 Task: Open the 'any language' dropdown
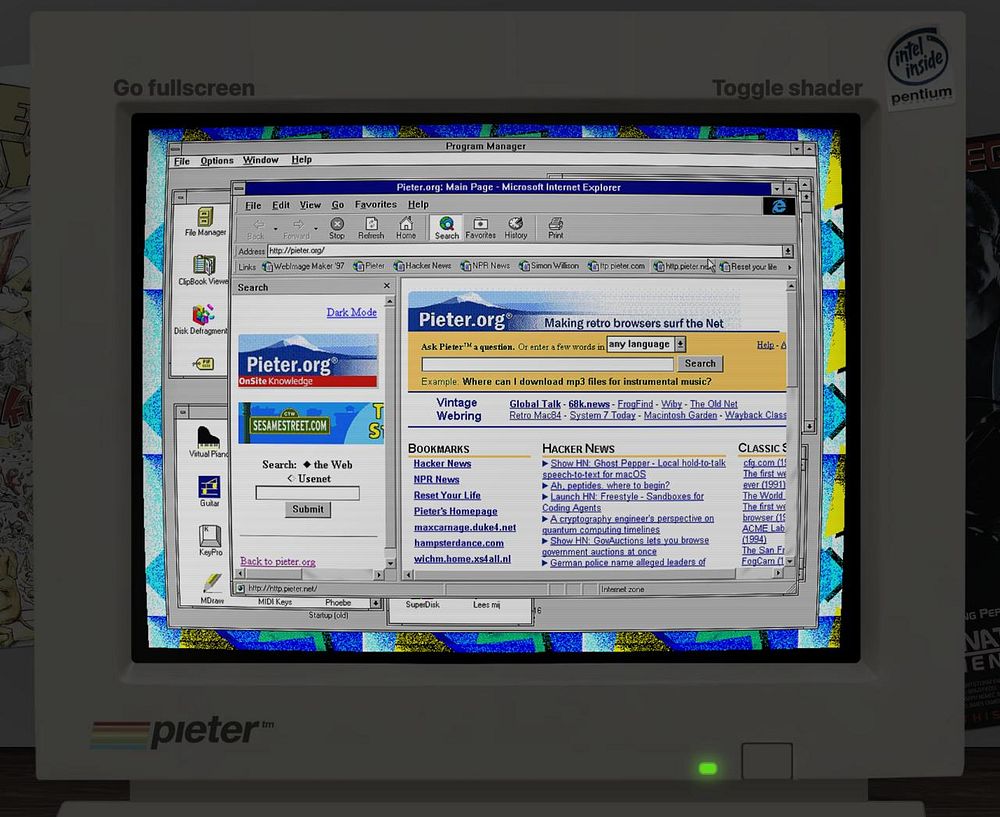tap(646, 344)
